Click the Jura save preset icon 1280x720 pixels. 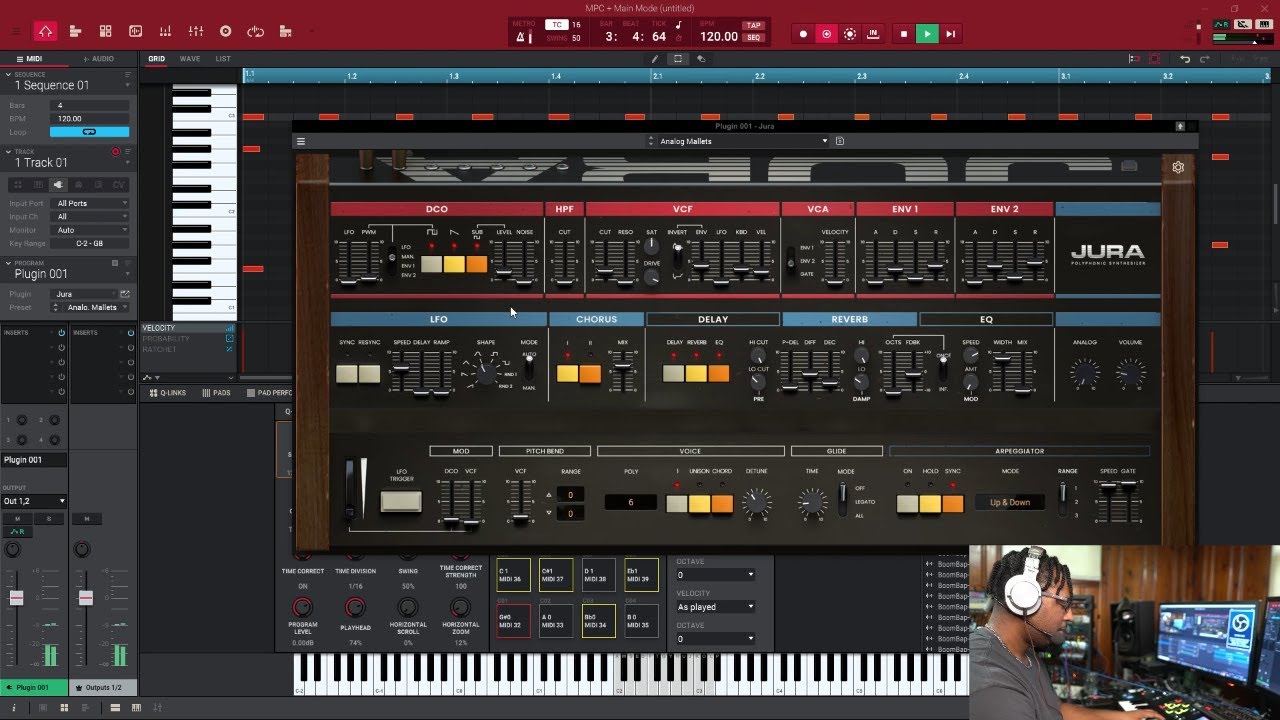point(840,141)
